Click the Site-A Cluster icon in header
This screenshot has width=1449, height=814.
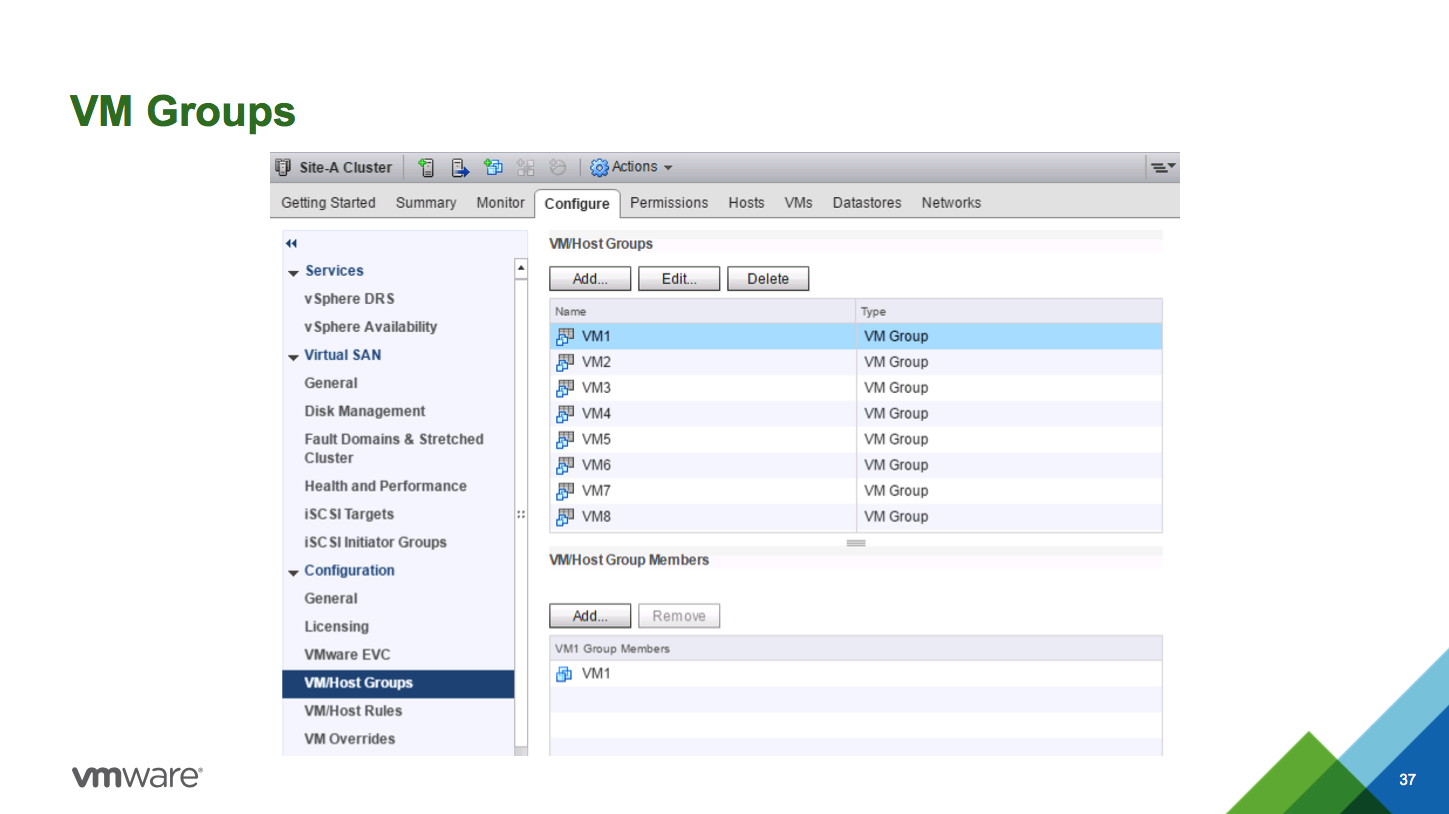click(x=283, y=168)
